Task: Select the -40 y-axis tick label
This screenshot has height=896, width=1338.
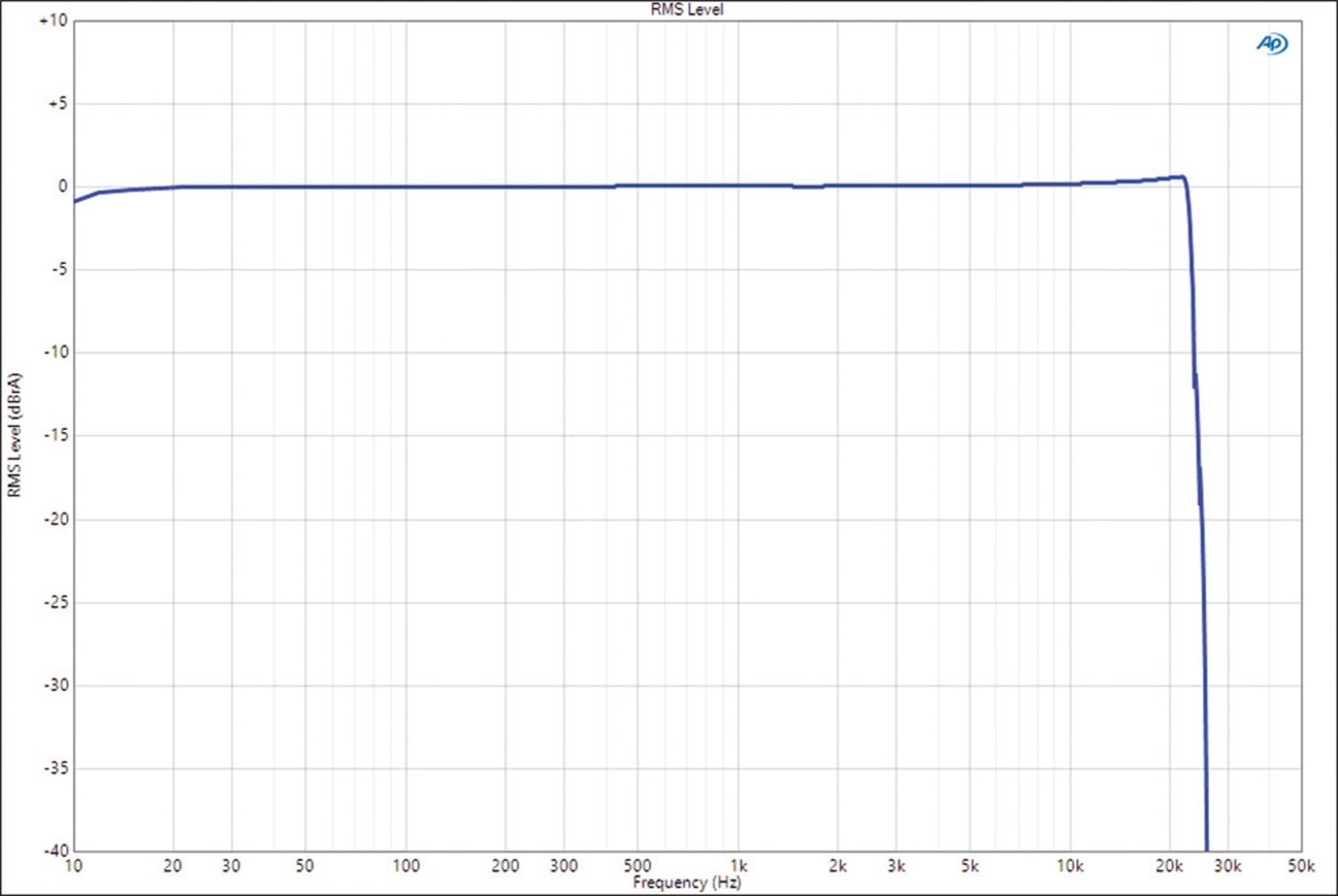Action: click(55, 850)
